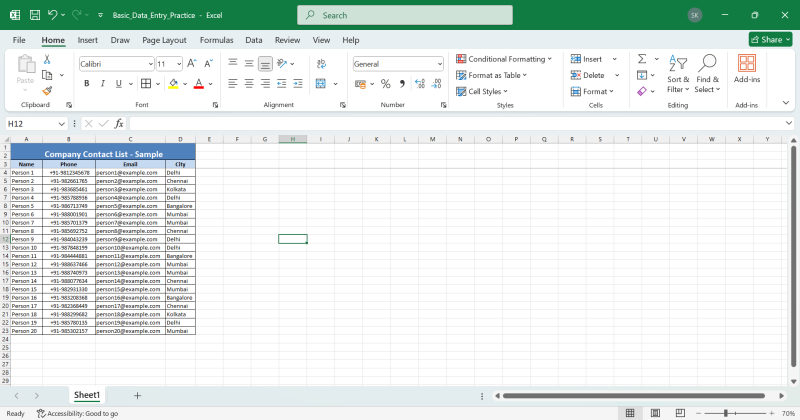Toggle Wrap Text

(x=321, y=64)
